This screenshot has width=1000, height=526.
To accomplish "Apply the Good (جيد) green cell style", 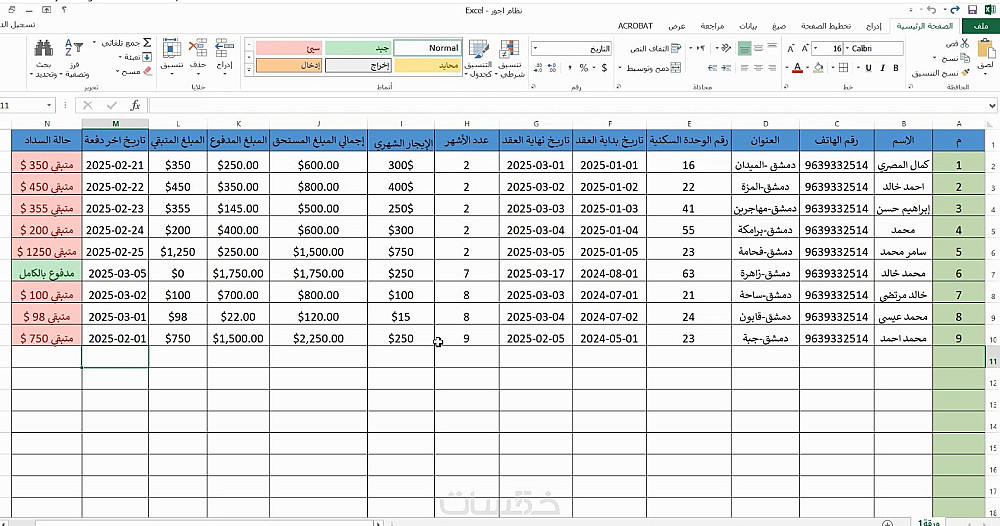I will (x=358, y=48).
